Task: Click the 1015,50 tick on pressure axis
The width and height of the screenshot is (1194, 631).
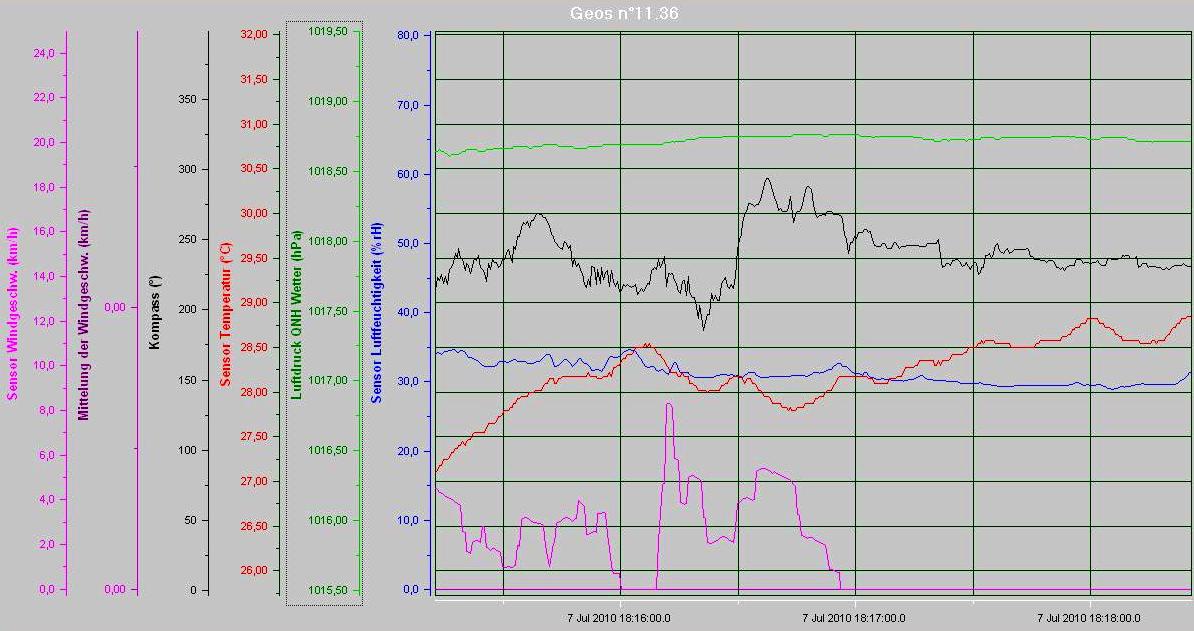Action: (328, 590)
